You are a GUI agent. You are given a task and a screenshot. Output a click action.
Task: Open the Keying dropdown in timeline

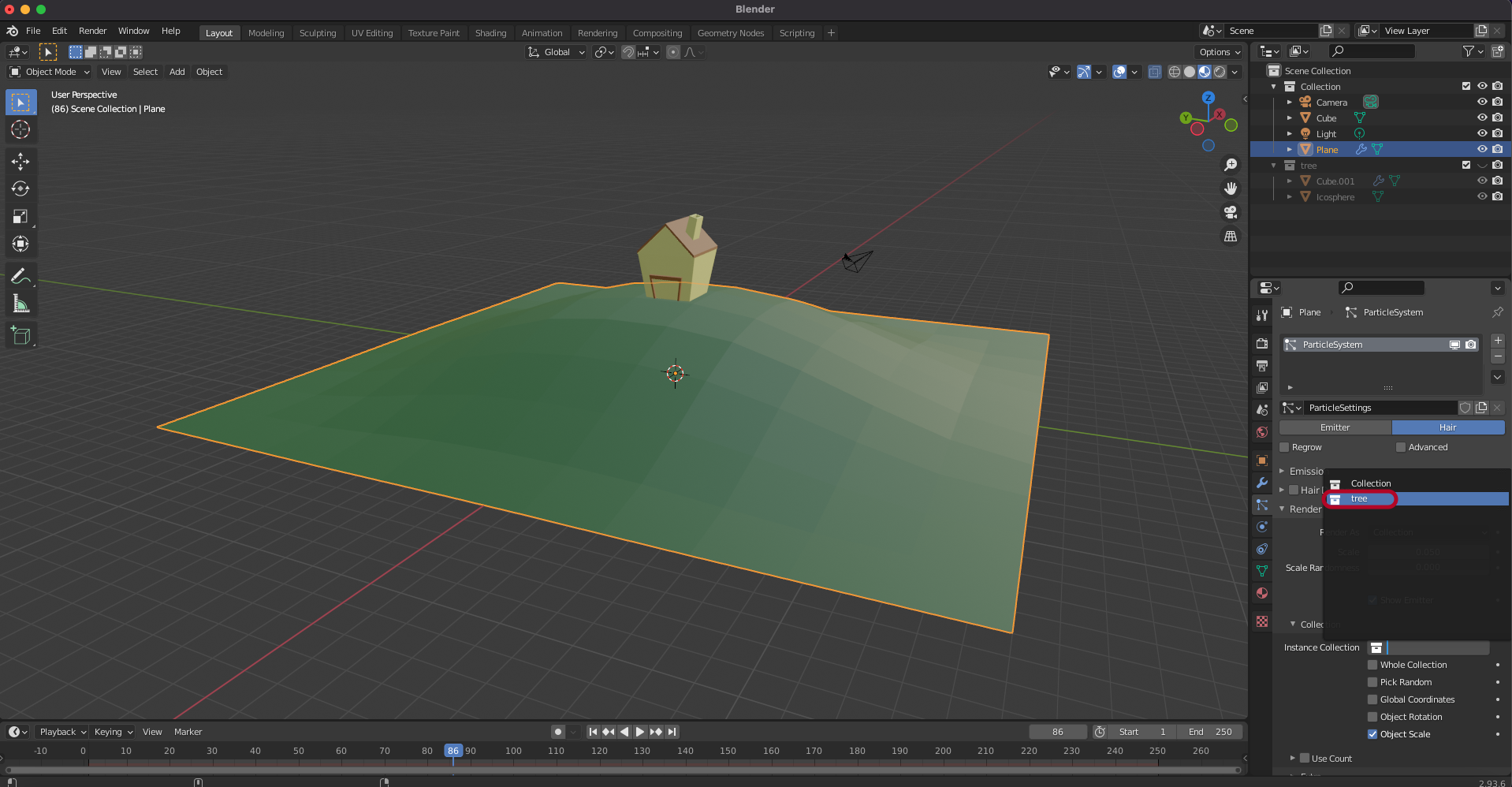[x=114, y=732]
